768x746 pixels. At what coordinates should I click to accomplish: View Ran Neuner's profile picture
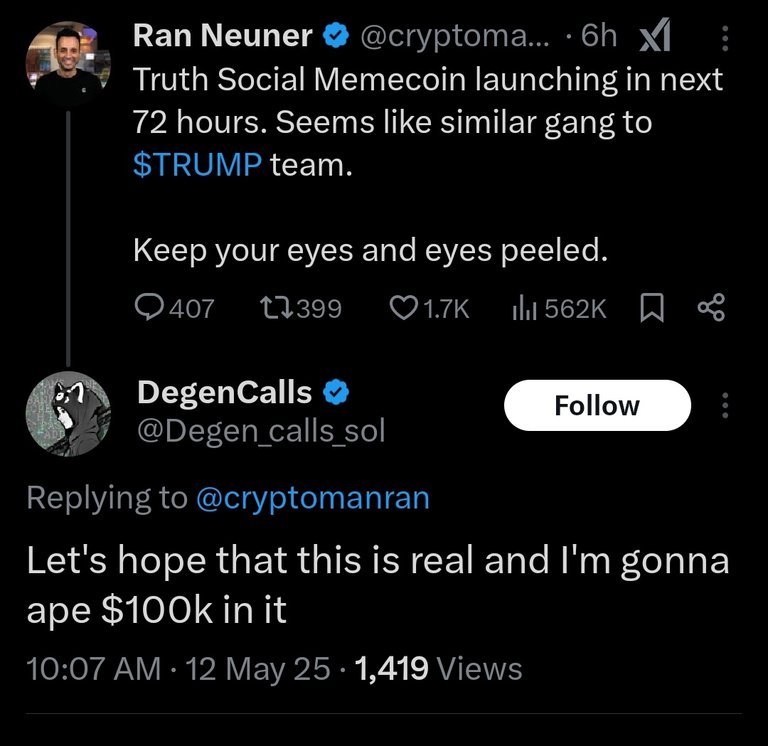(68, 63)
